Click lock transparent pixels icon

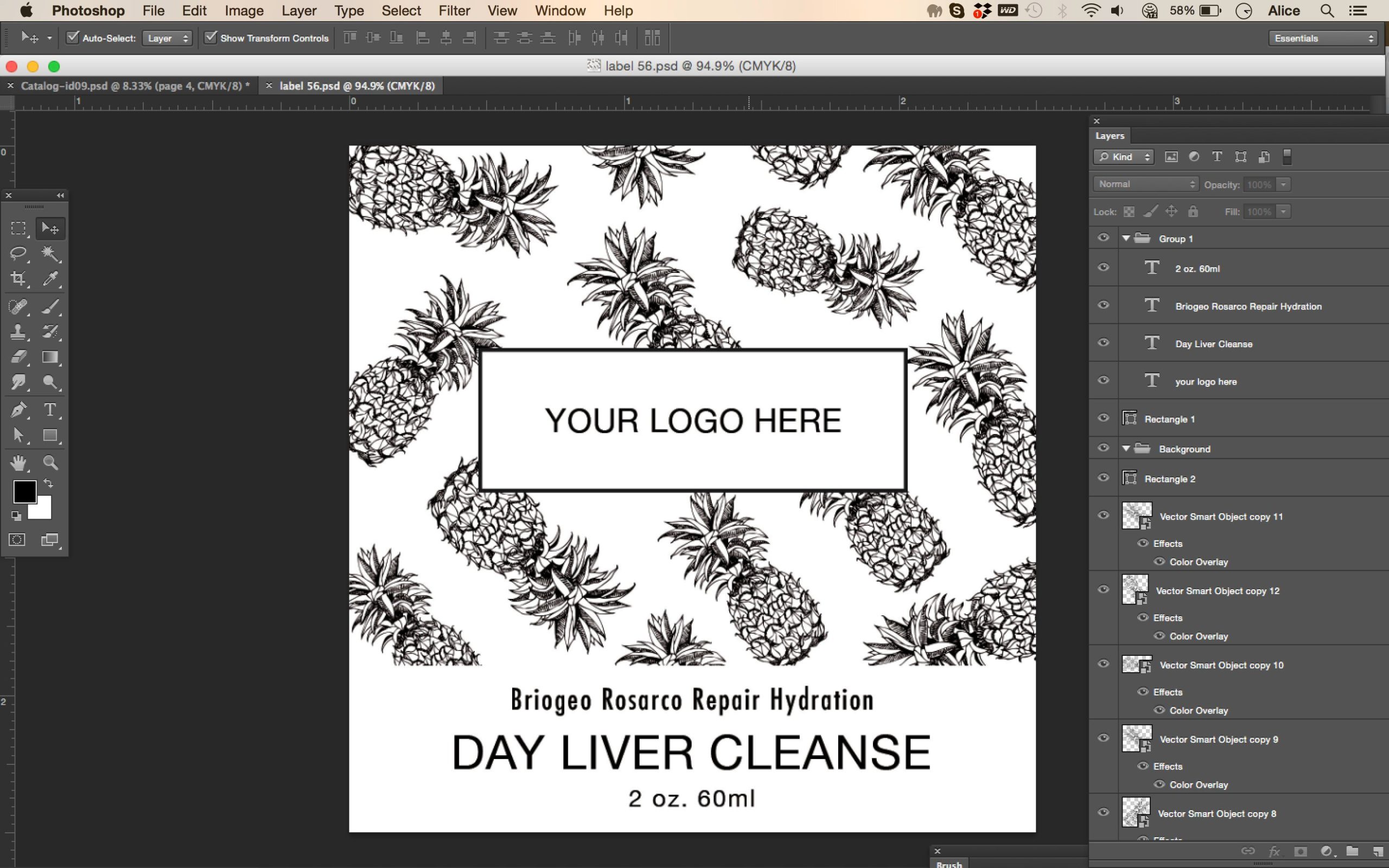click(x=1129, y=212)
